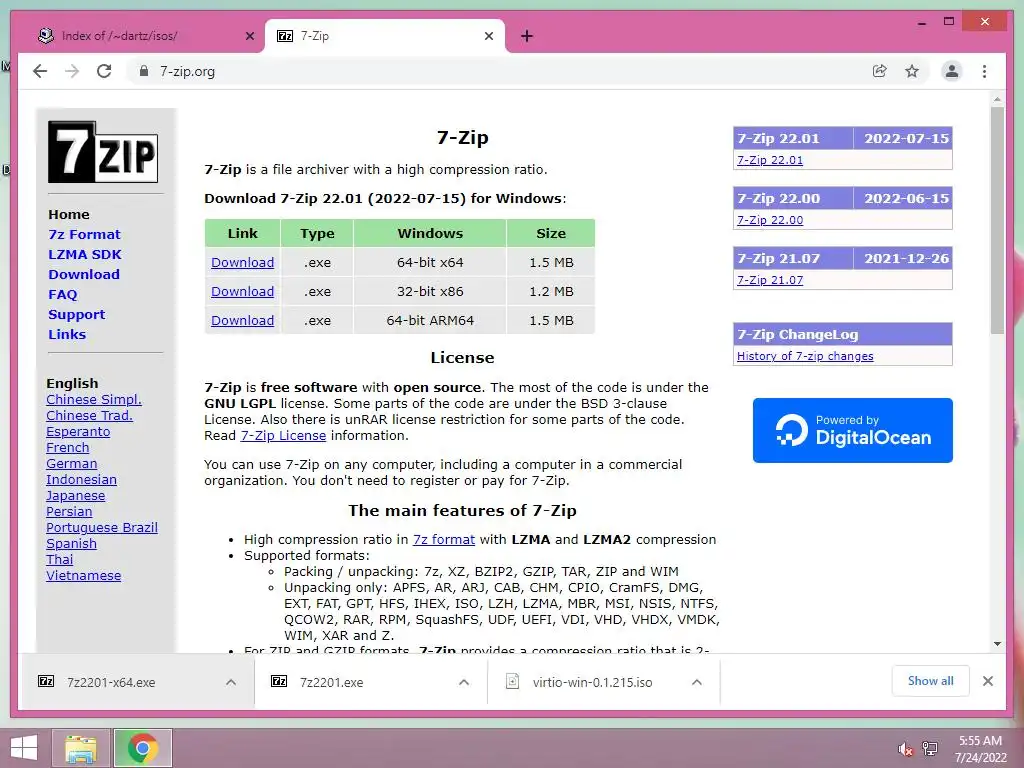Open the 7z Format page
This screenshot has height=768, width=1024.
click(x=84, y=234)
